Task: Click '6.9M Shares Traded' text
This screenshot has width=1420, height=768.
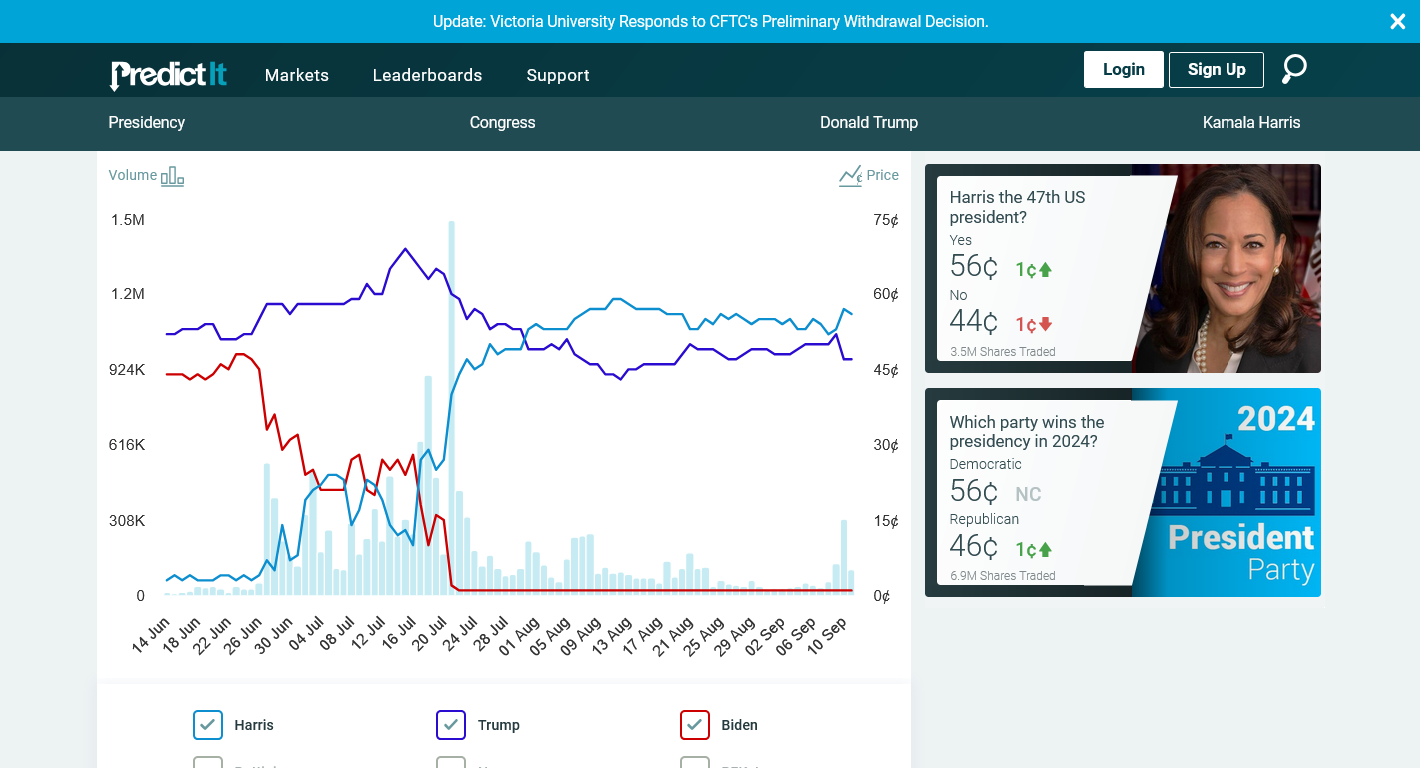Action: [x=1003, y=575]
